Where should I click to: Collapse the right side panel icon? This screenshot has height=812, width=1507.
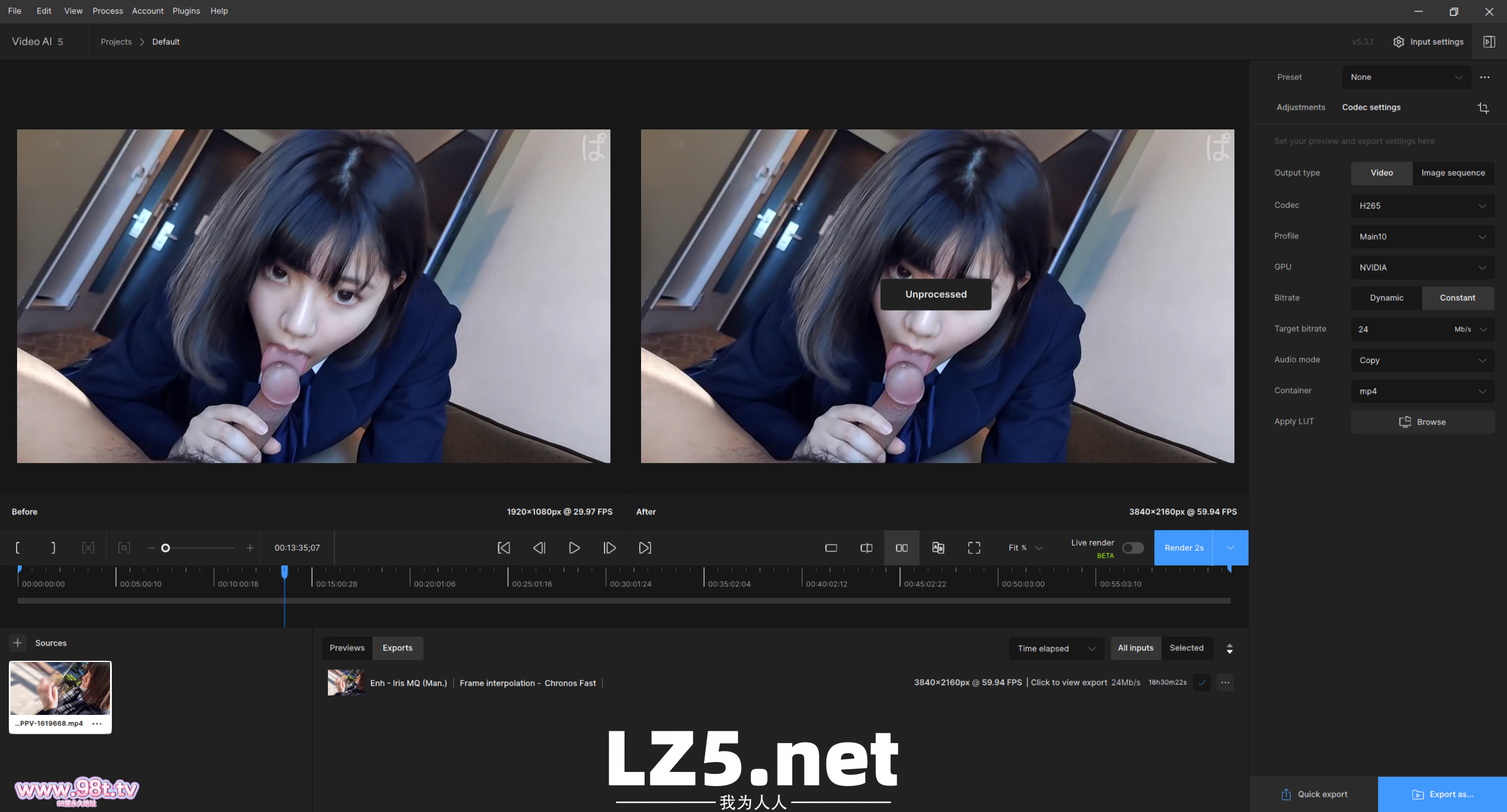[x=1489, y=42]
